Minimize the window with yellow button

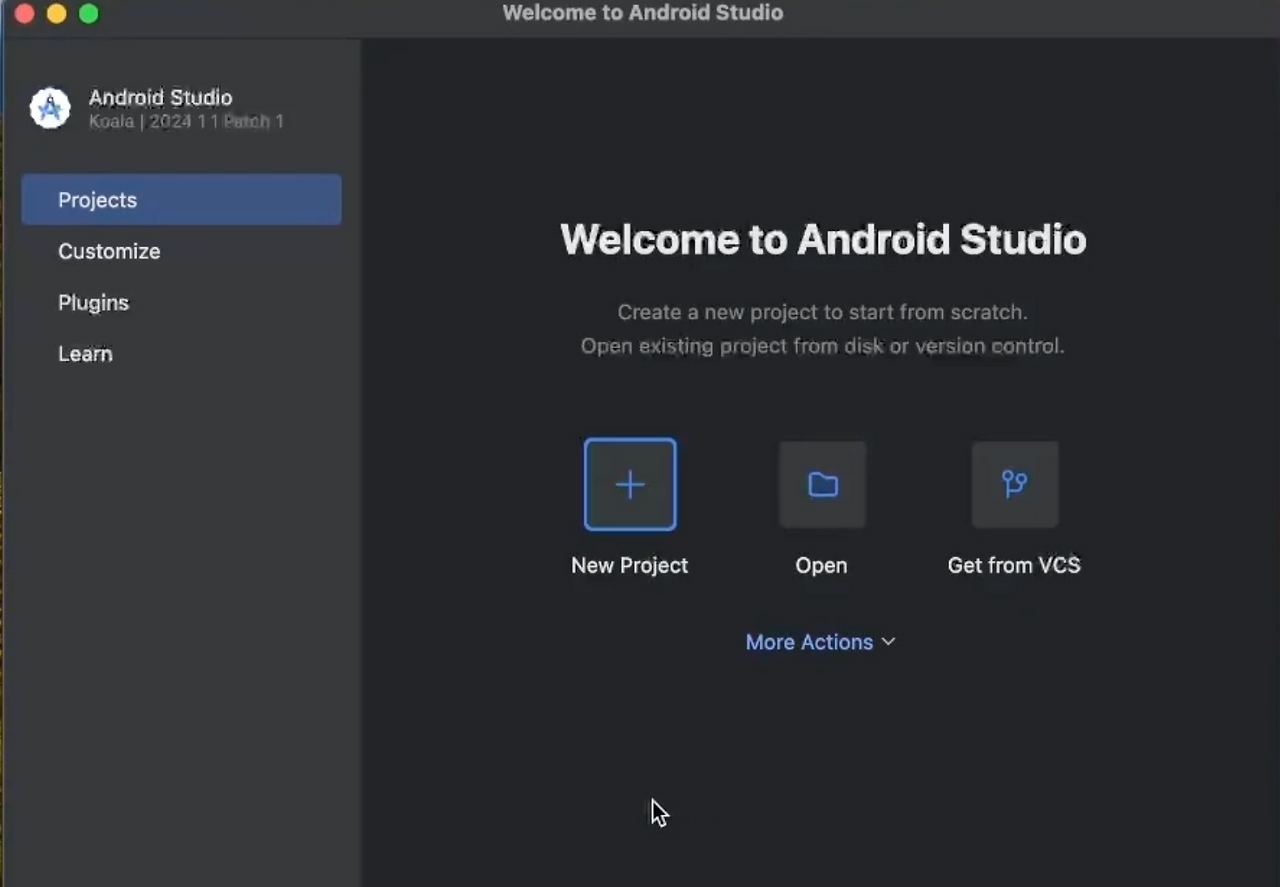[57, 14]
